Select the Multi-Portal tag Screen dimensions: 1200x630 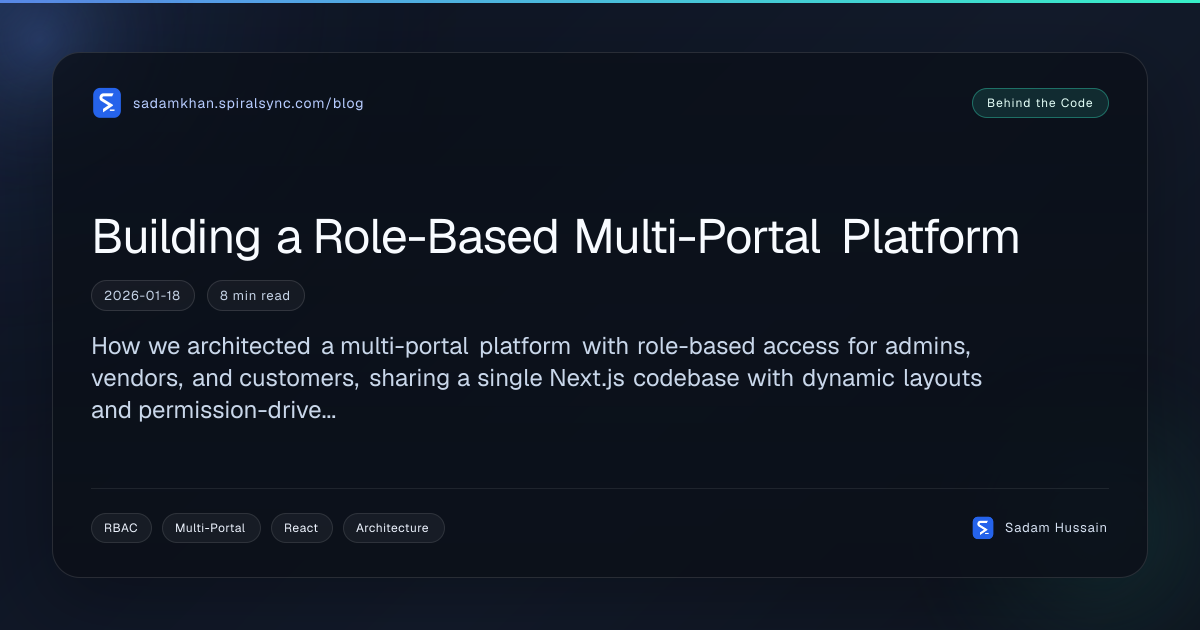point(210,528)
